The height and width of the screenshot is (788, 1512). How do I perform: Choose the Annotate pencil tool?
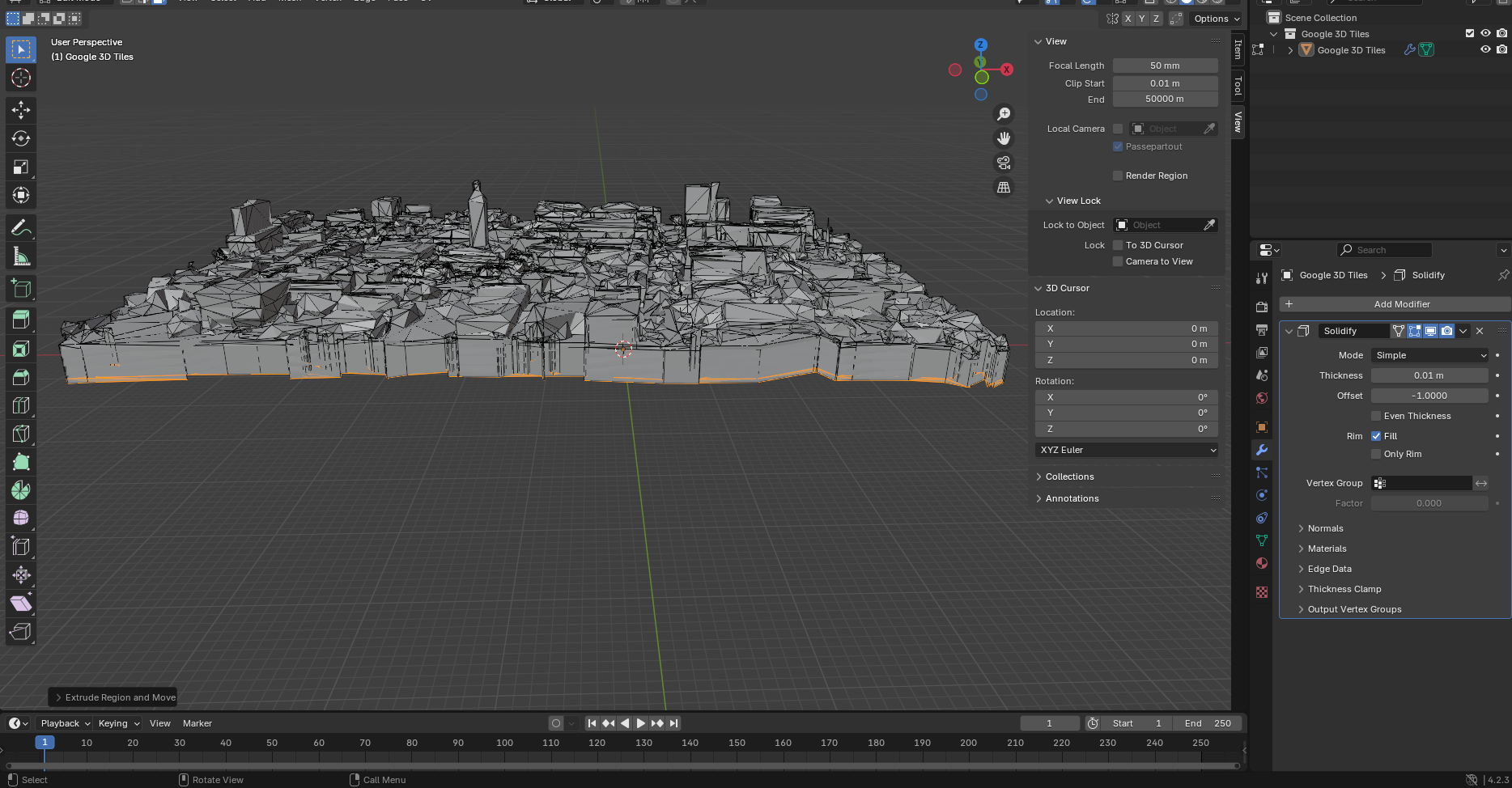click(x=21, y=228)
